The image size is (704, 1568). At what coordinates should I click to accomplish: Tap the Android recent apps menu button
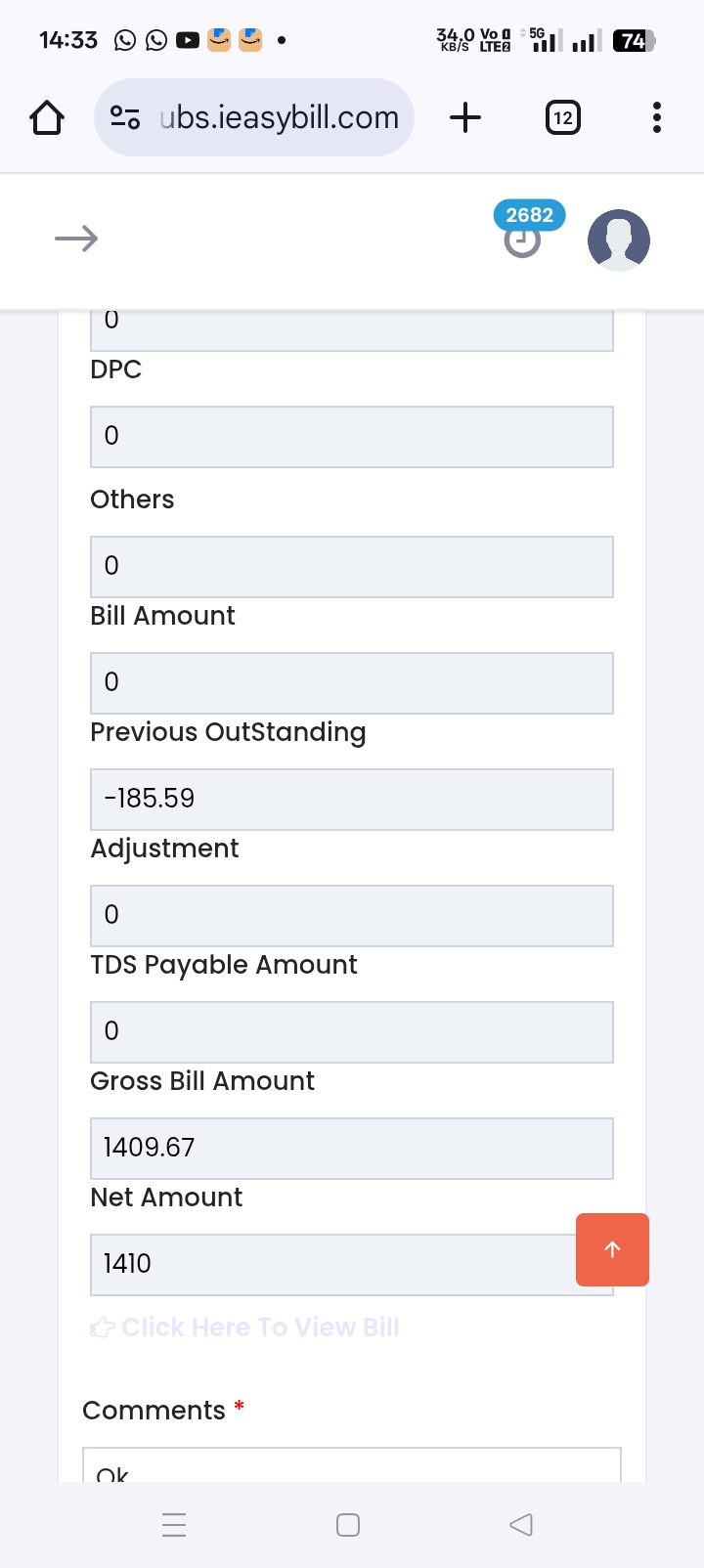(174, 1524)
